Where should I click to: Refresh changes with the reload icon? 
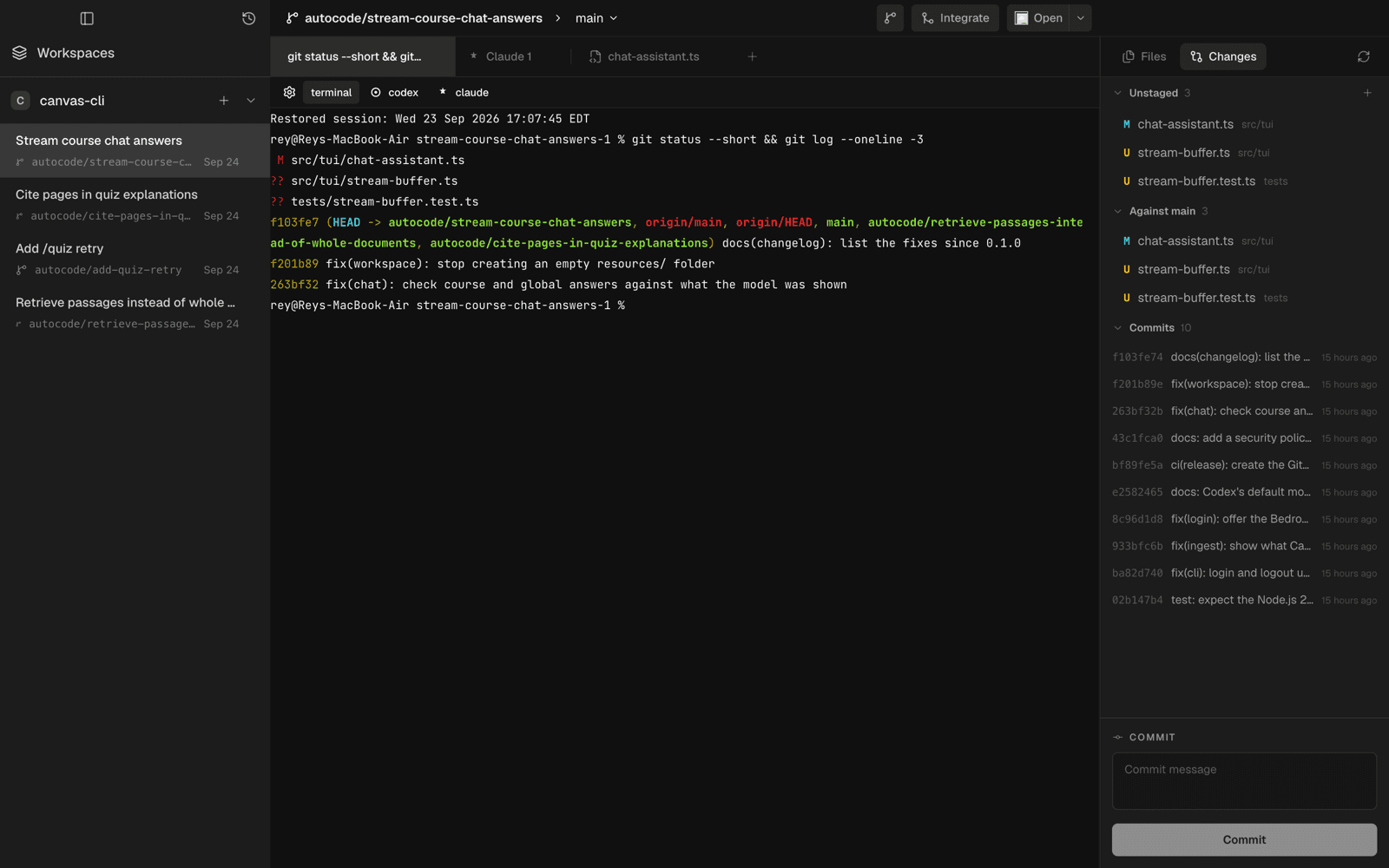tap(1364, 56)
